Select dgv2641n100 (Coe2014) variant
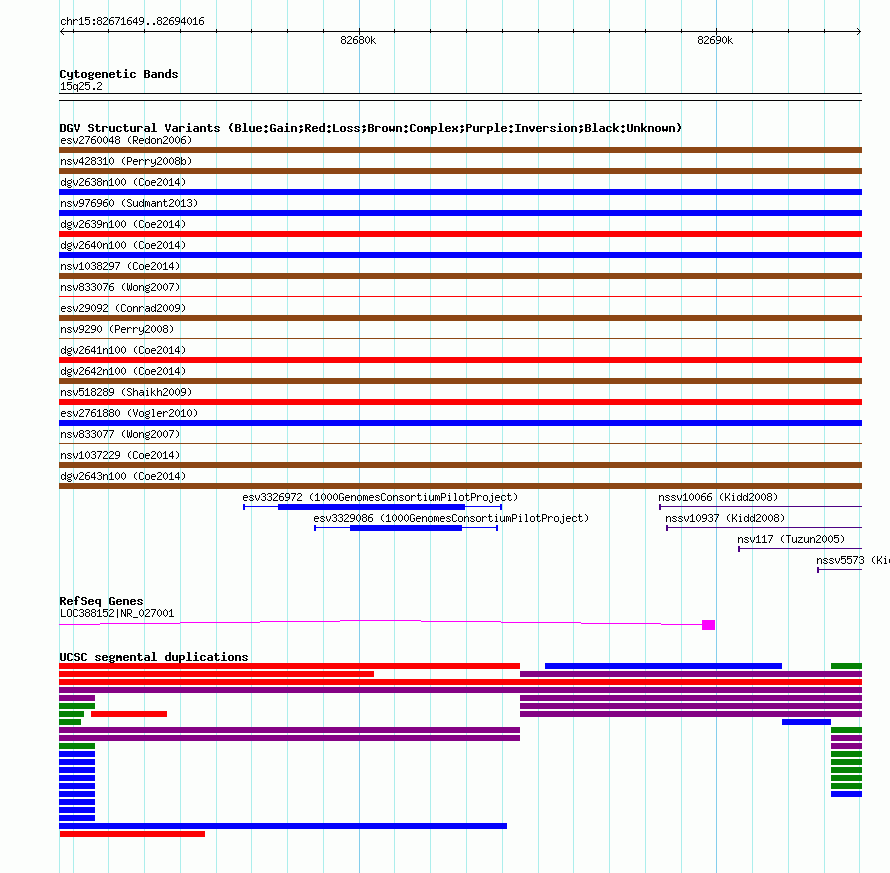Viewport: 890px width, 873px height. pos(123,350)
